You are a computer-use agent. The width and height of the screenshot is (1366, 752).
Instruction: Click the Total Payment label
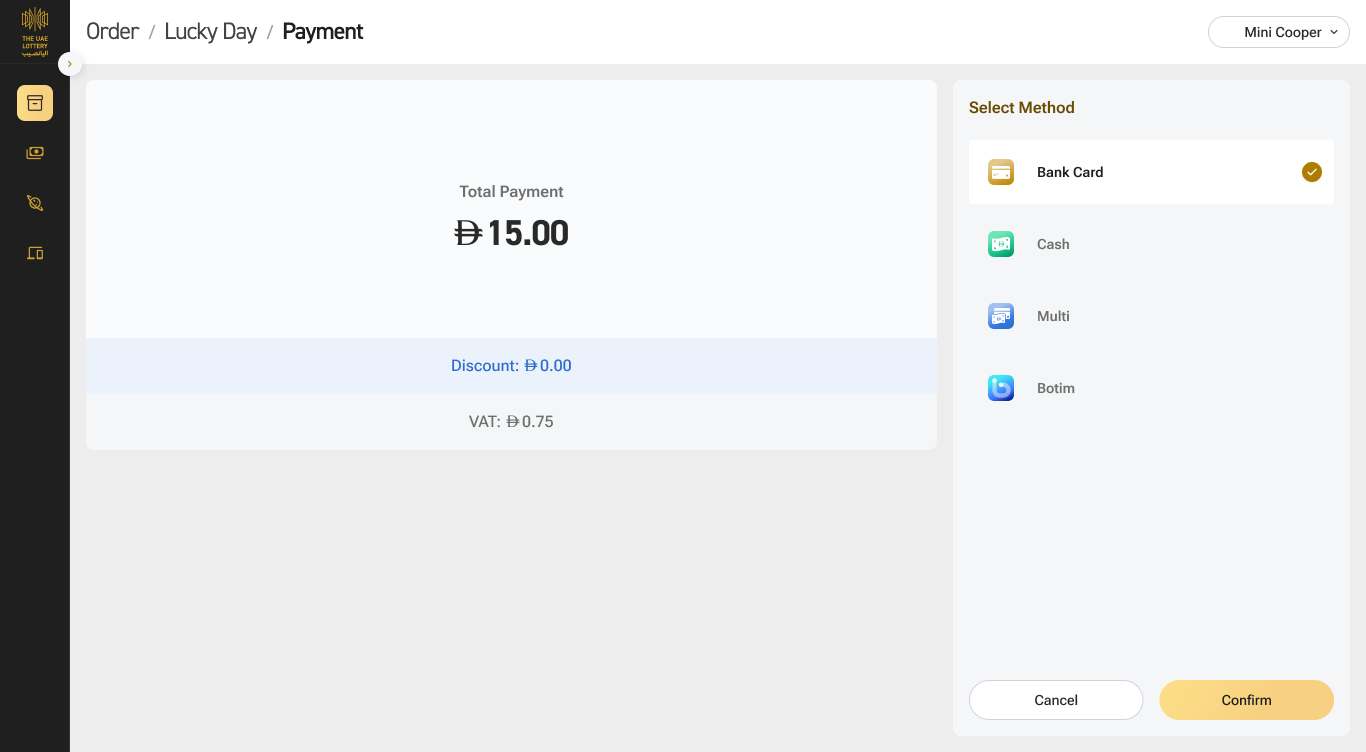click(x=512, y=192)
